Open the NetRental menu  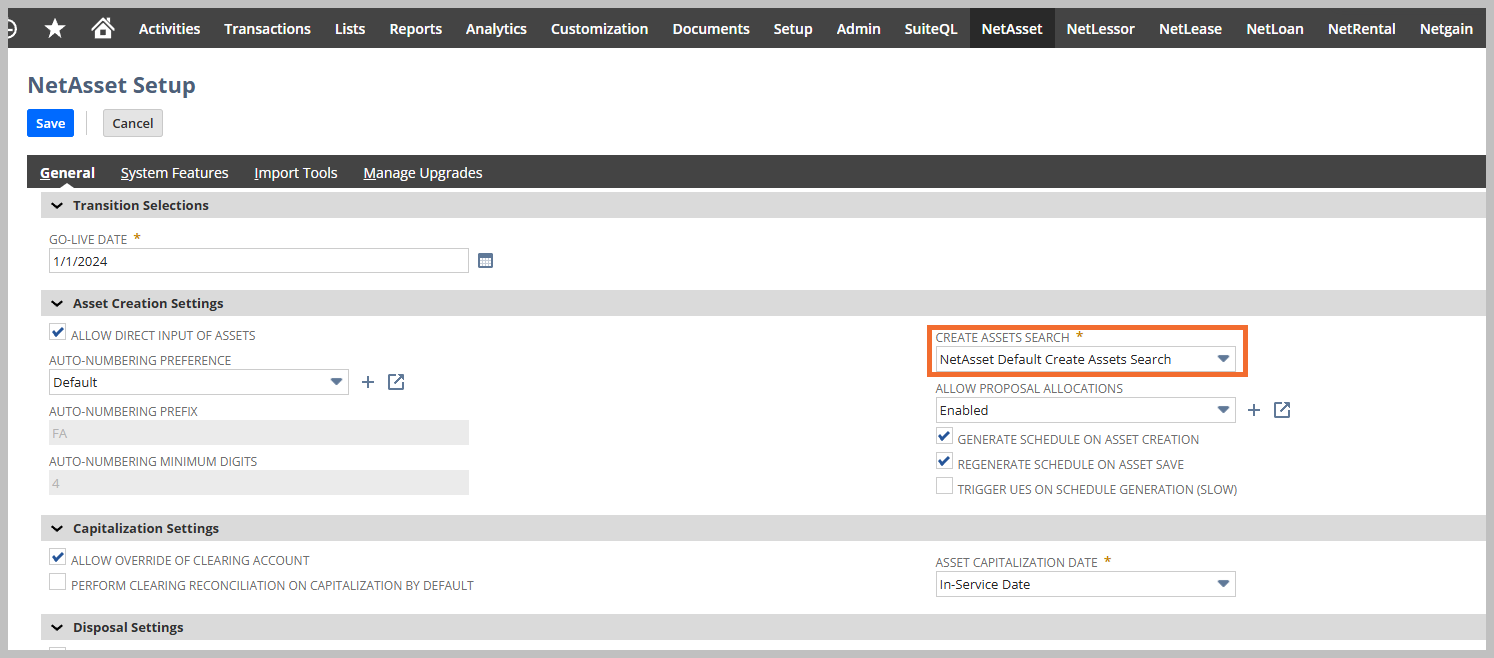click(1362, 29)
